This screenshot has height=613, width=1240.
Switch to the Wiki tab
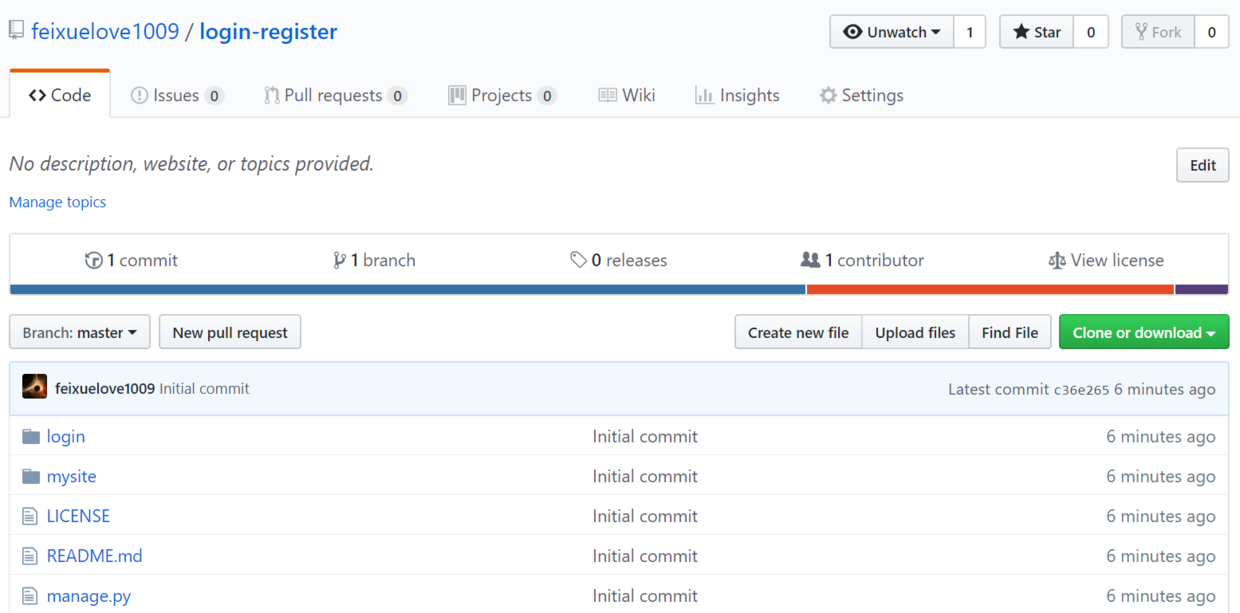pos(627,95)
